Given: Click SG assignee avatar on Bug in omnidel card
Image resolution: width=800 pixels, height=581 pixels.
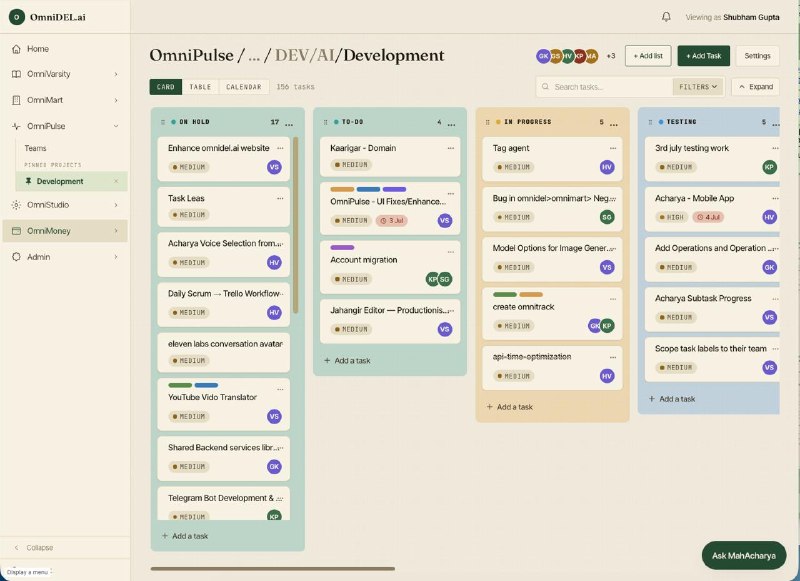Looking at the screenshot, I should click(x=607, y=217).
